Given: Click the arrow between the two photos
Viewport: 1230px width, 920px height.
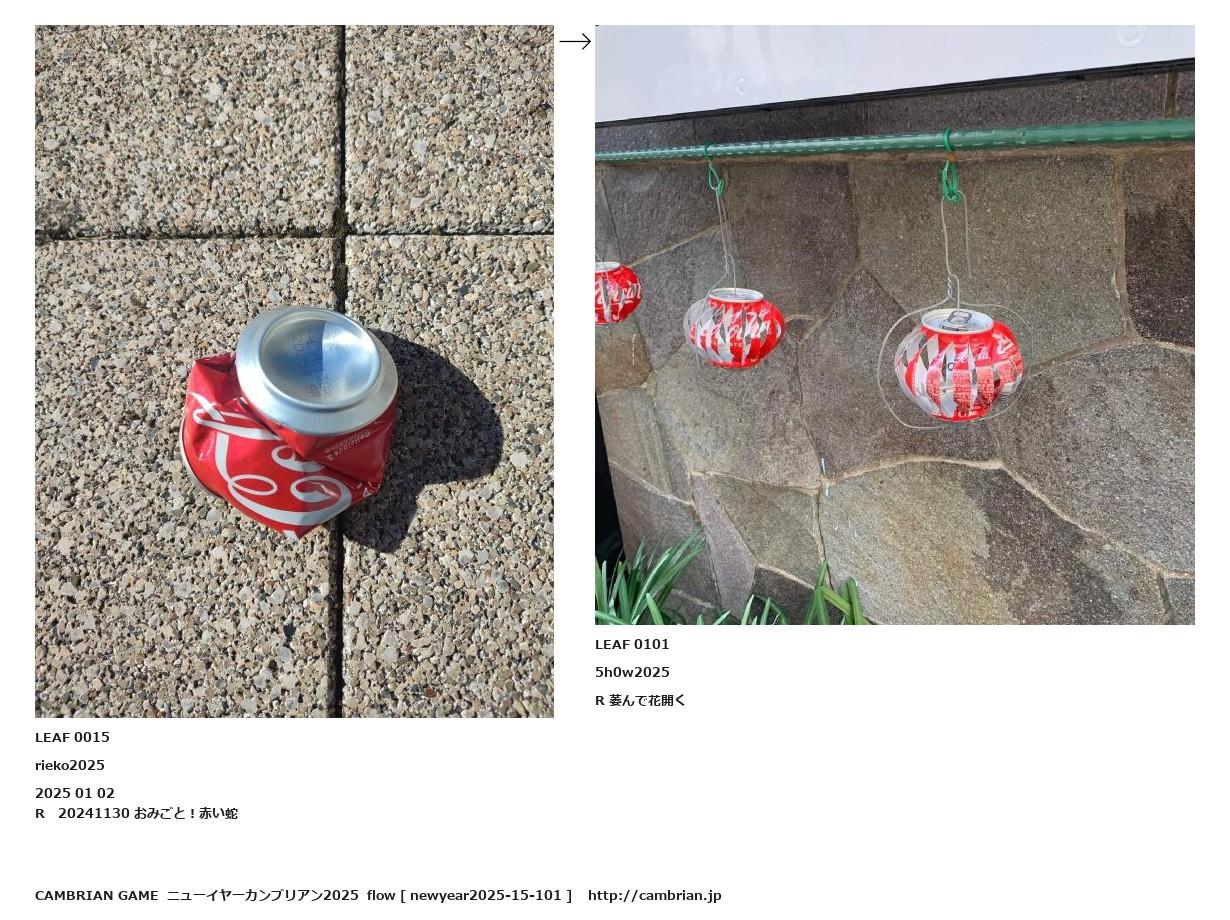Looking at the screenshot, I should click(x=575, y=42).
